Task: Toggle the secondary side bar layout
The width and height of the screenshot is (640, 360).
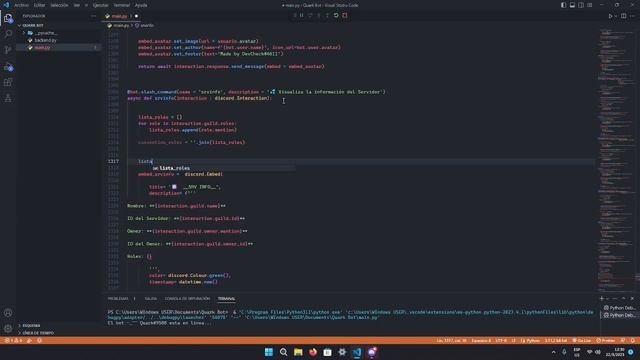Action: click(581, 5)
